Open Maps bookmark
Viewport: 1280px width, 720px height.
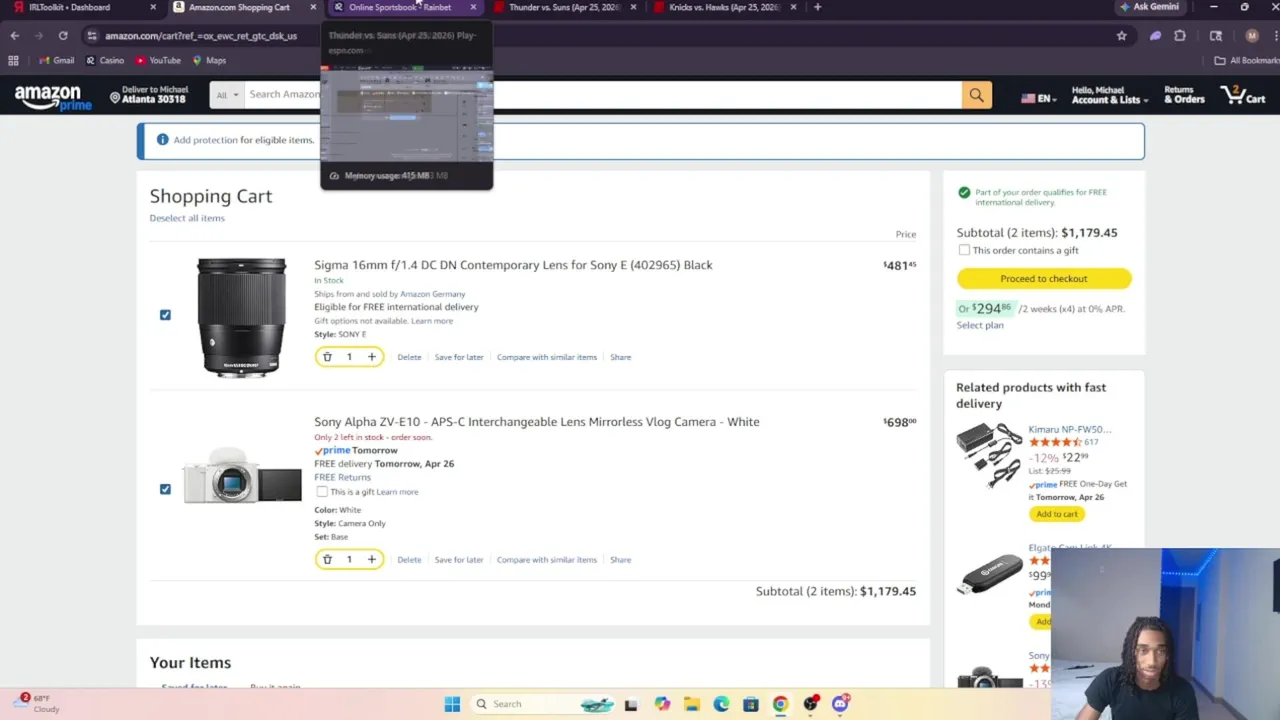click(x=209, y=61)
